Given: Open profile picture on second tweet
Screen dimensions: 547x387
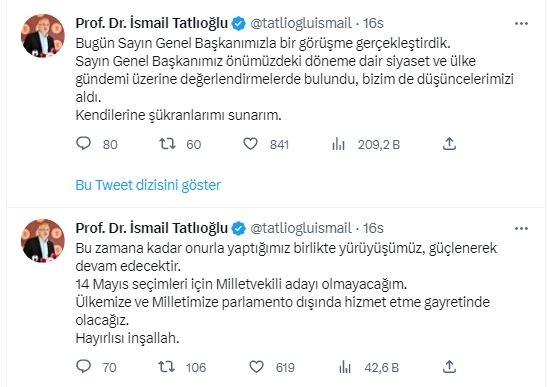Looking at the screenshot, I should click(x=43, y=240).
